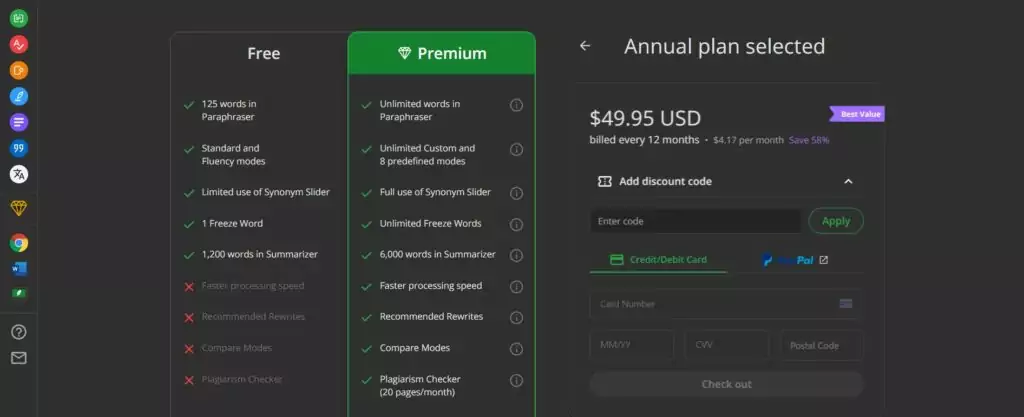Open the Paraphraser tool in sidebar

[x=19, y=18]
